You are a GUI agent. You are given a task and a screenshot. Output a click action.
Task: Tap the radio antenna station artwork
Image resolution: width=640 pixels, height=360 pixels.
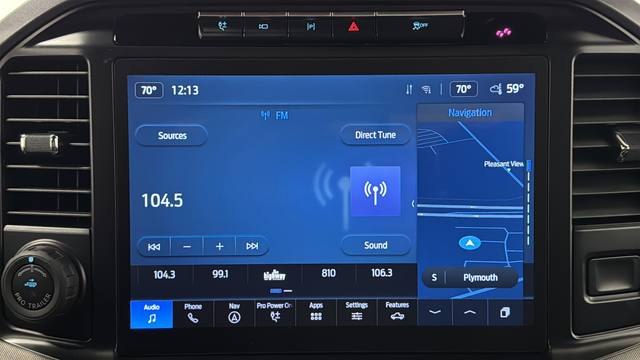tap(375, 191)
